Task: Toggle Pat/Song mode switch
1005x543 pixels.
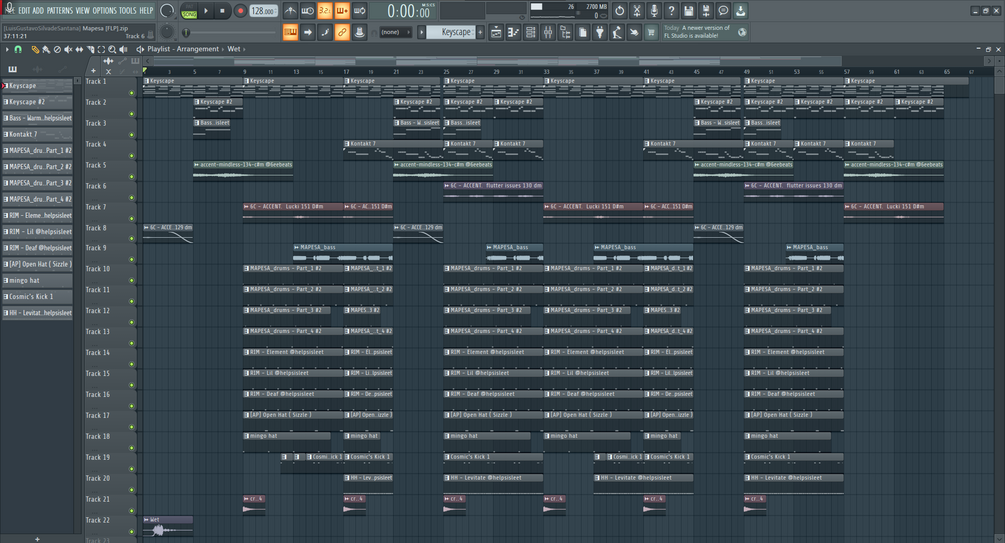Action: tap(189, 11)
